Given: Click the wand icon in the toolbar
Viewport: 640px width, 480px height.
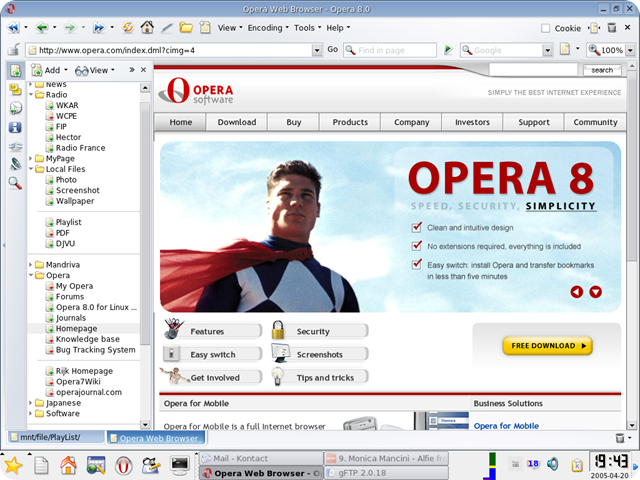Looking at the screenshot, I should [167, 28].
